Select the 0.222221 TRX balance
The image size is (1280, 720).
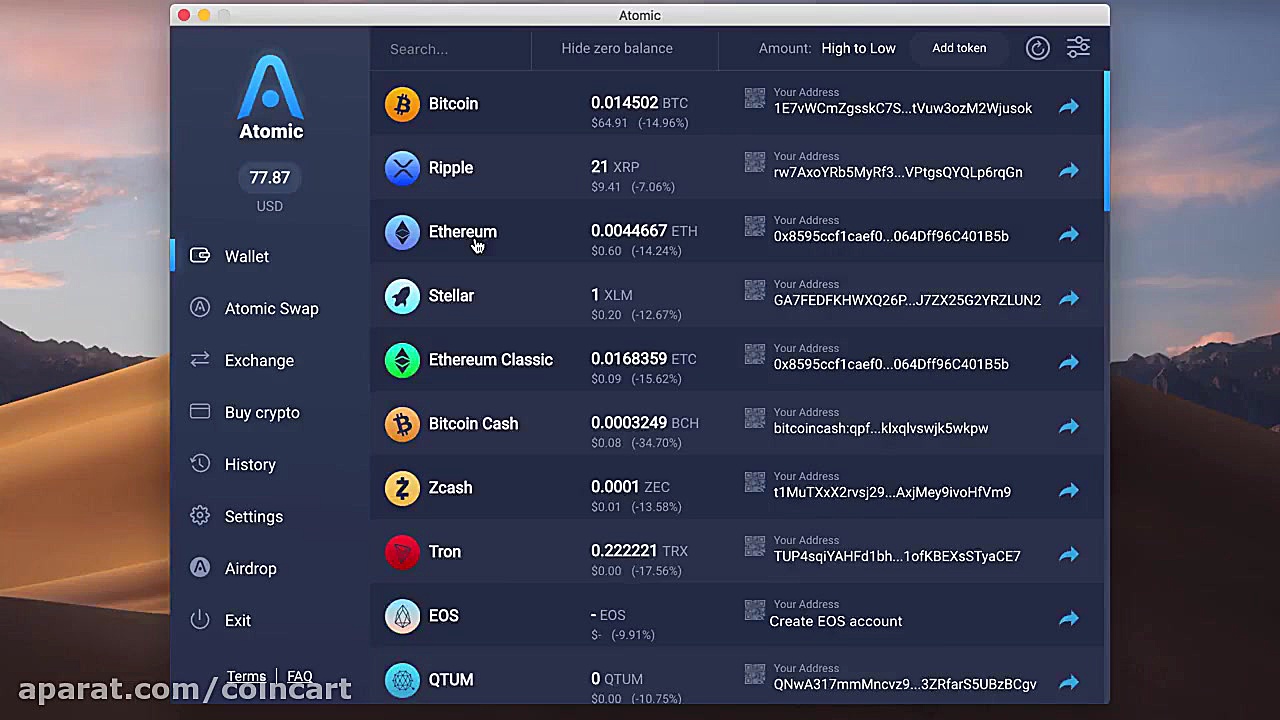(x=640, y=551)
